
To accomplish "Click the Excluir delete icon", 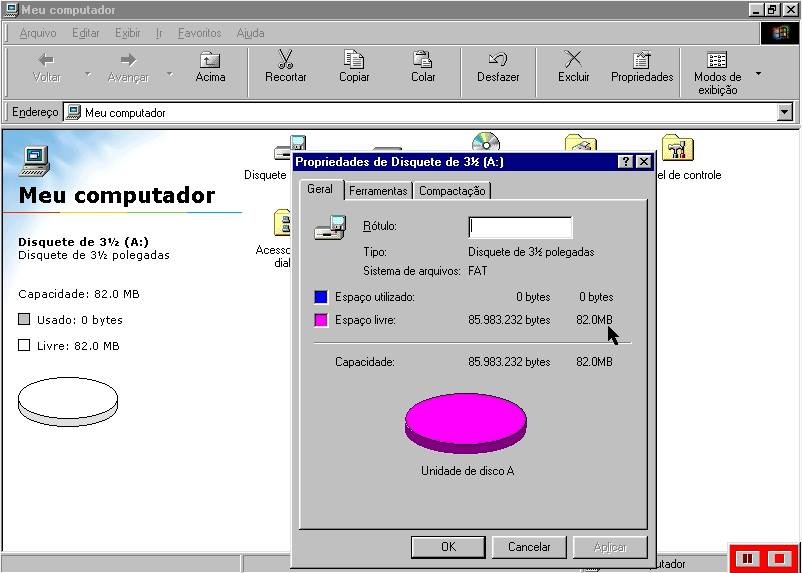I will [x=573, y=59].
